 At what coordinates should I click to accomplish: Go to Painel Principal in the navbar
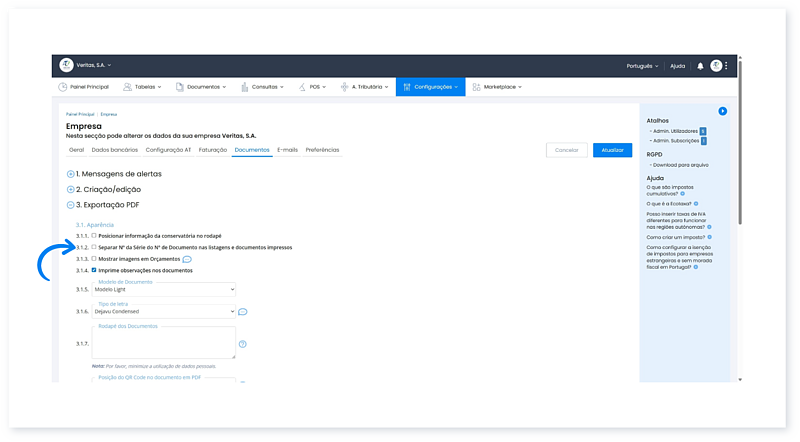tap(84, 87)
